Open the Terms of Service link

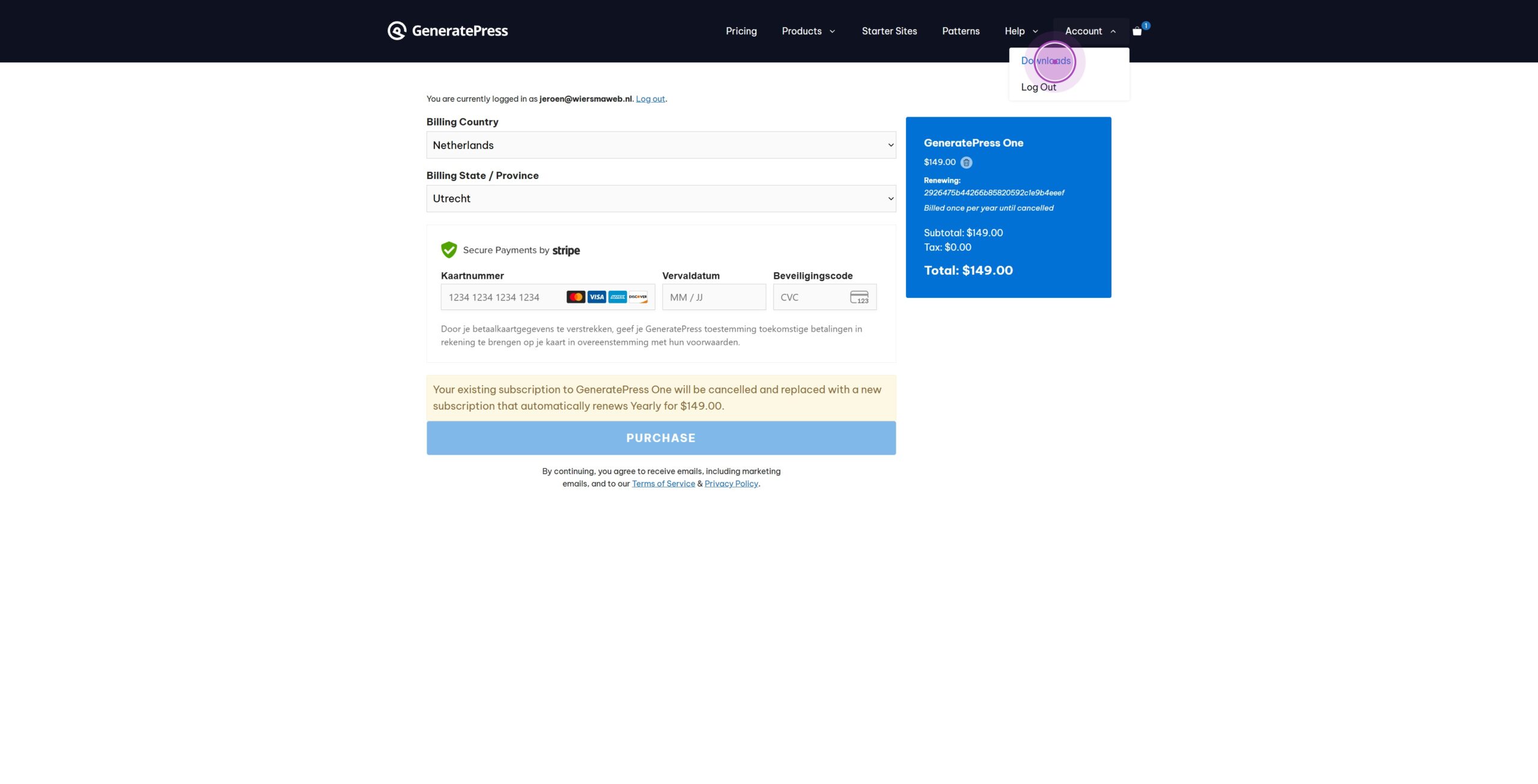(663, 484)
